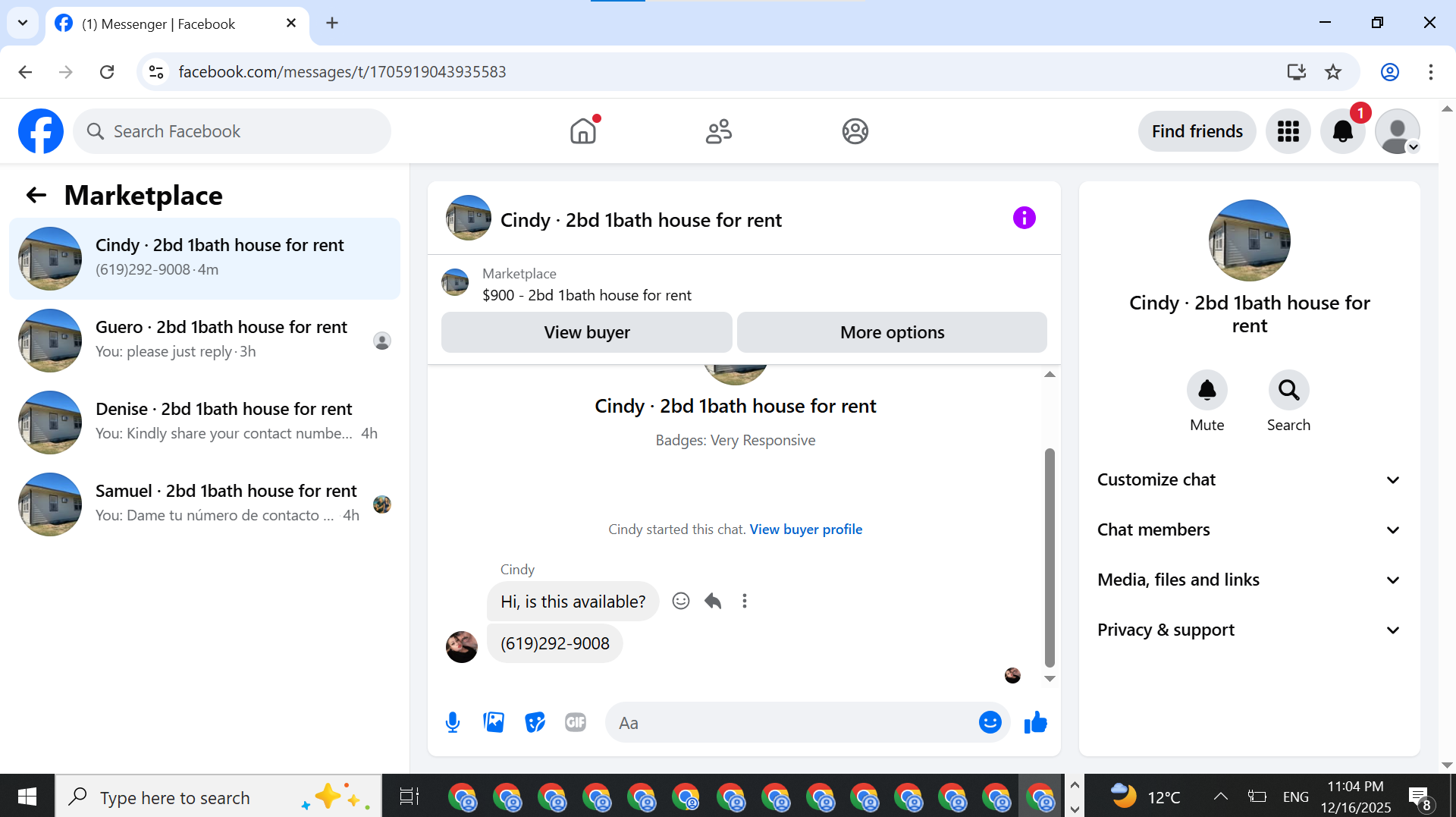Open the taskbar clock and date

pyautogui.click(x=1355, y=797)
